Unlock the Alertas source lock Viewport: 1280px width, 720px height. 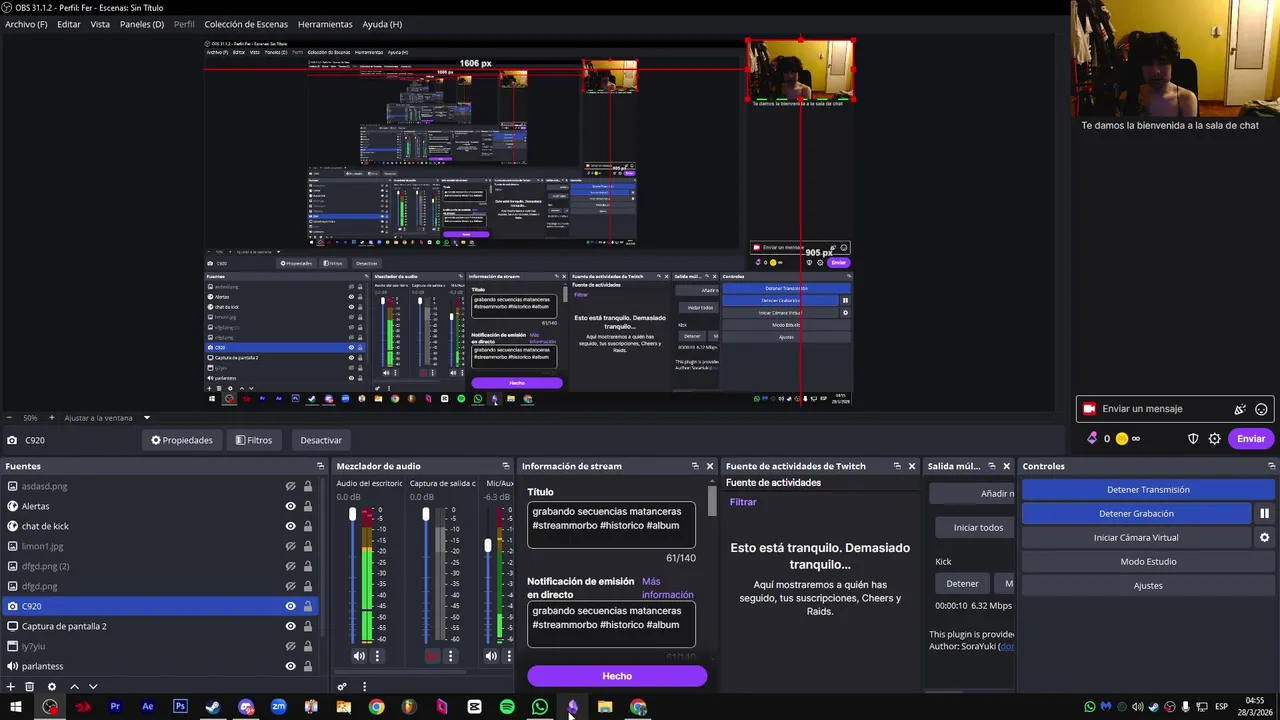(x=307, y=506)
